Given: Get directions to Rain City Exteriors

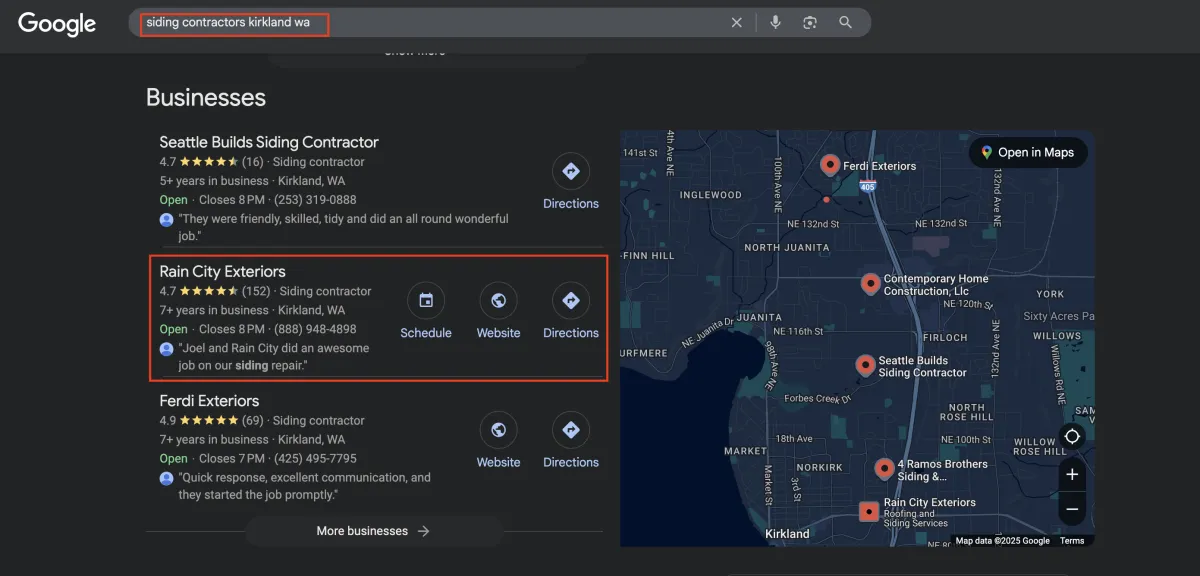Looking at the screenshot, I should coord(571,301).
